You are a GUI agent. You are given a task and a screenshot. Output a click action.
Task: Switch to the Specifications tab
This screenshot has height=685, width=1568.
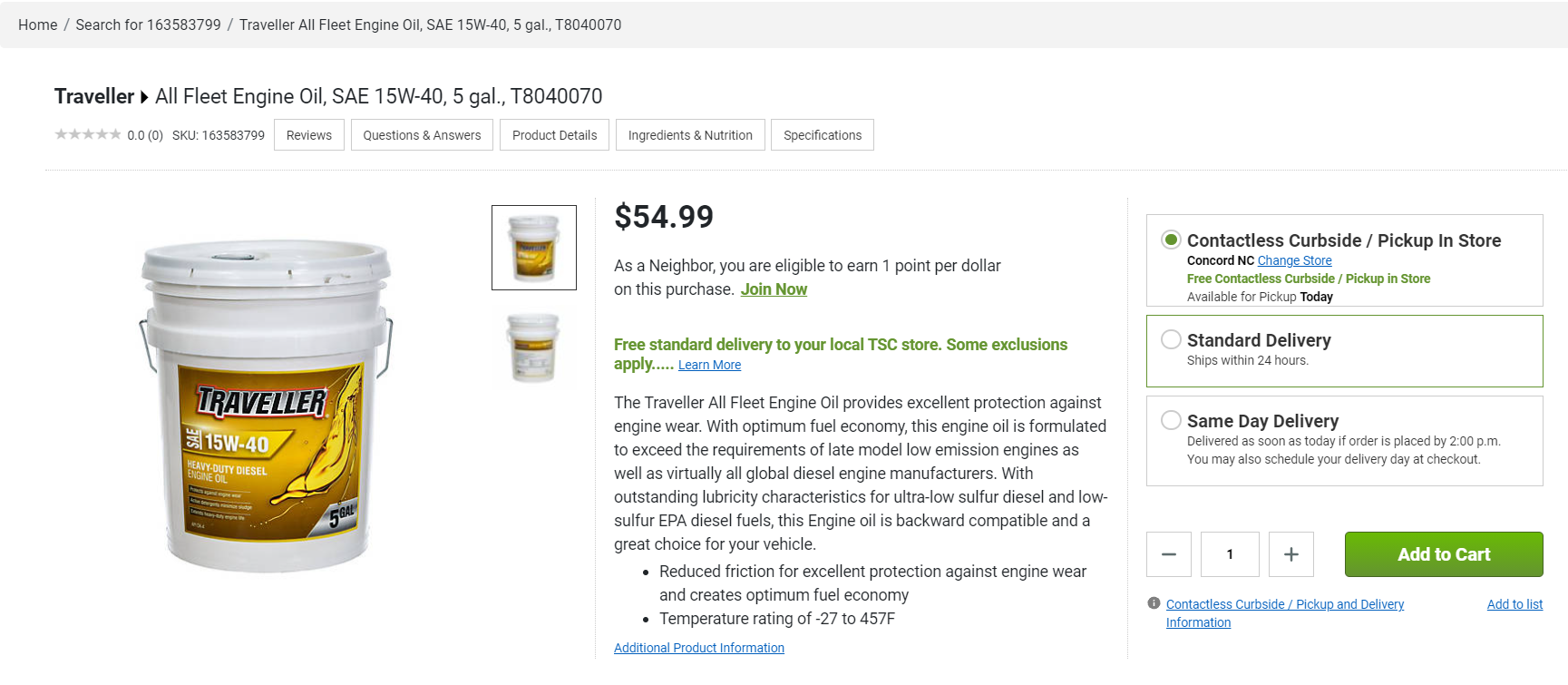tap(822, 134)
